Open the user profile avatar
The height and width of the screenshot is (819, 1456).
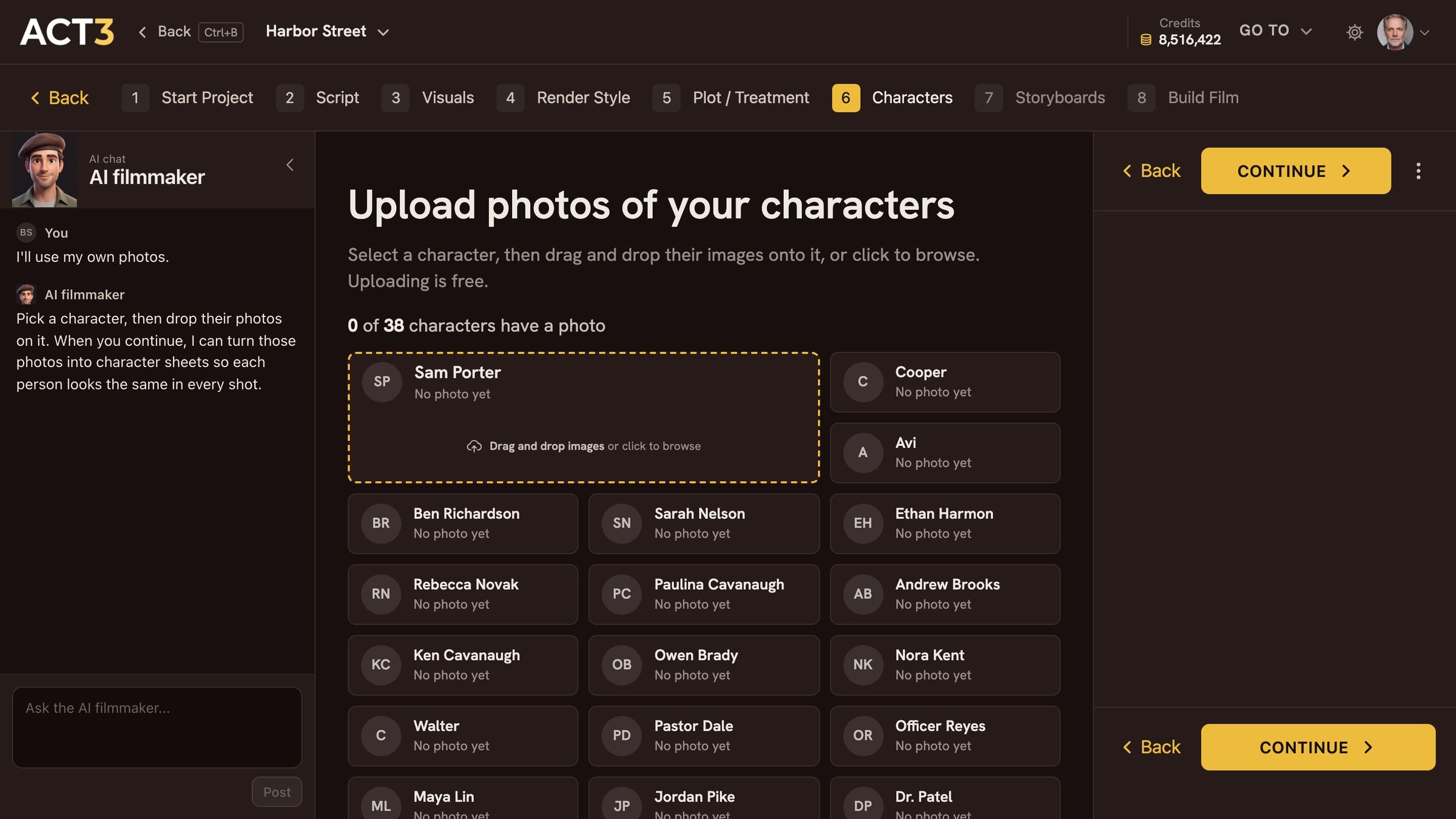1395,32
